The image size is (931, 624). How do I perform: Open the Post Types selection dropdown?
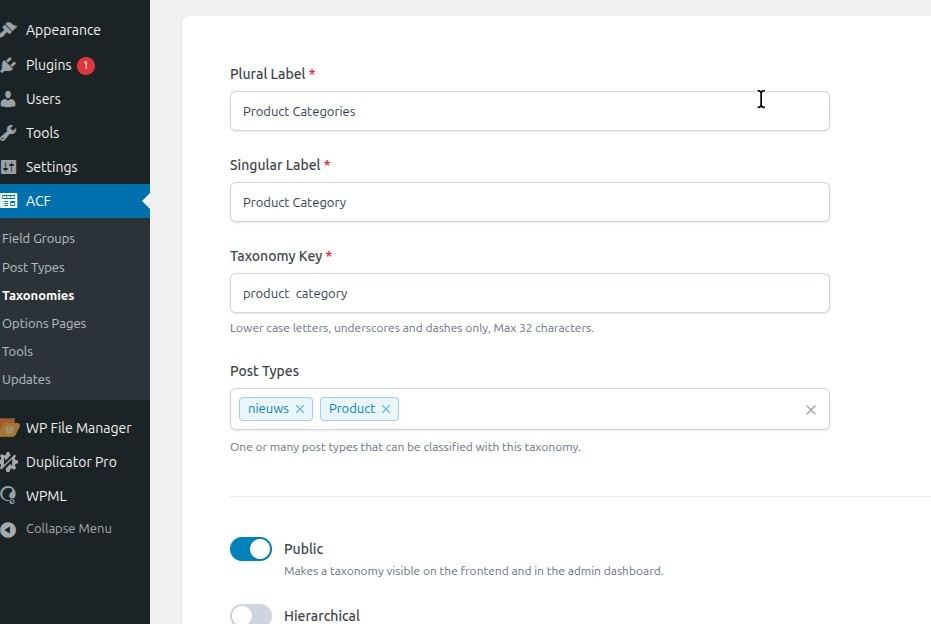pyautogui.click(x=600, y=409)
